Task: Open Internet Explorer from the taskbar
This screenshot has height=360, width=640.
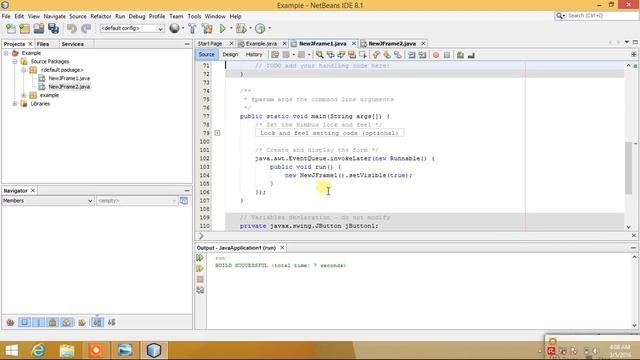Action: pos(39,350)
